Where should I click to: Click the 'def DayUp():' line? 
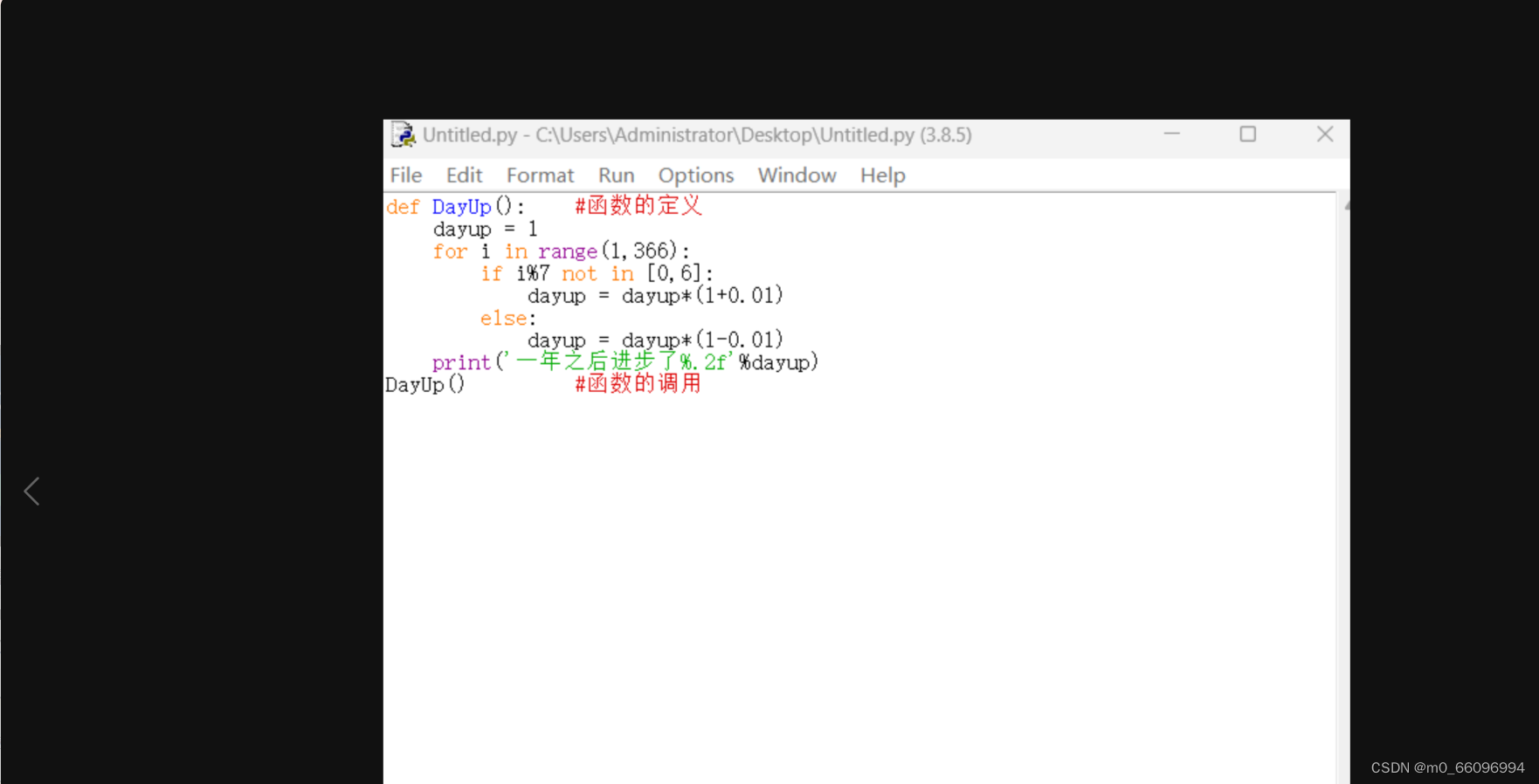[455, 207]
